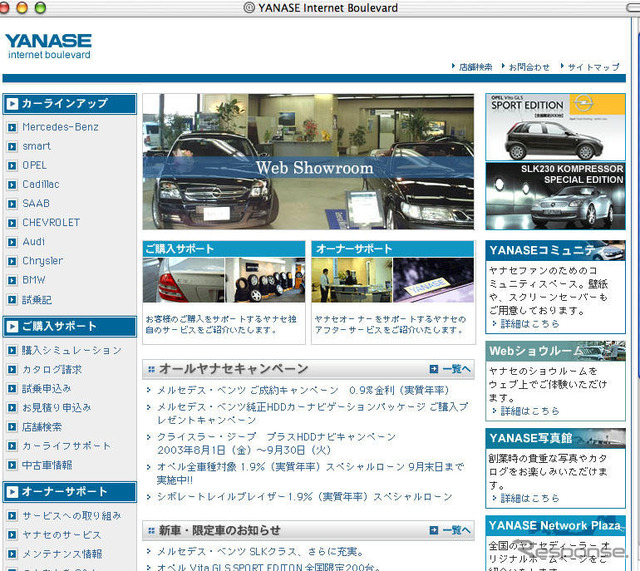Open the Mercedes-Benz lineup link

coord(60,127)
